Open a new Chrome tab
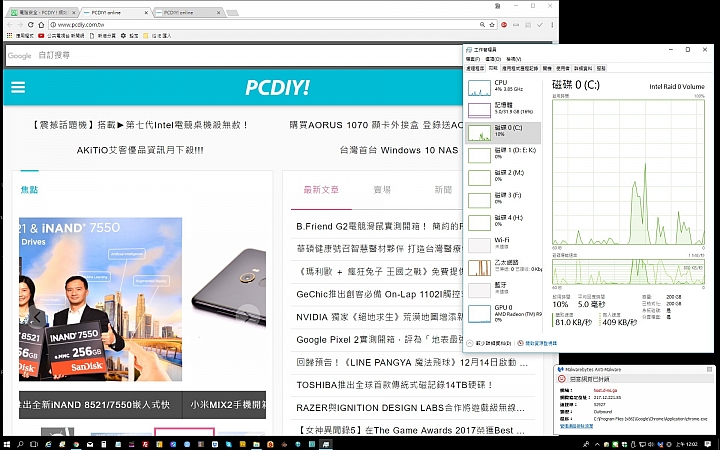The width and height of the screenshot is (720, 450). [x=233, y=13]
